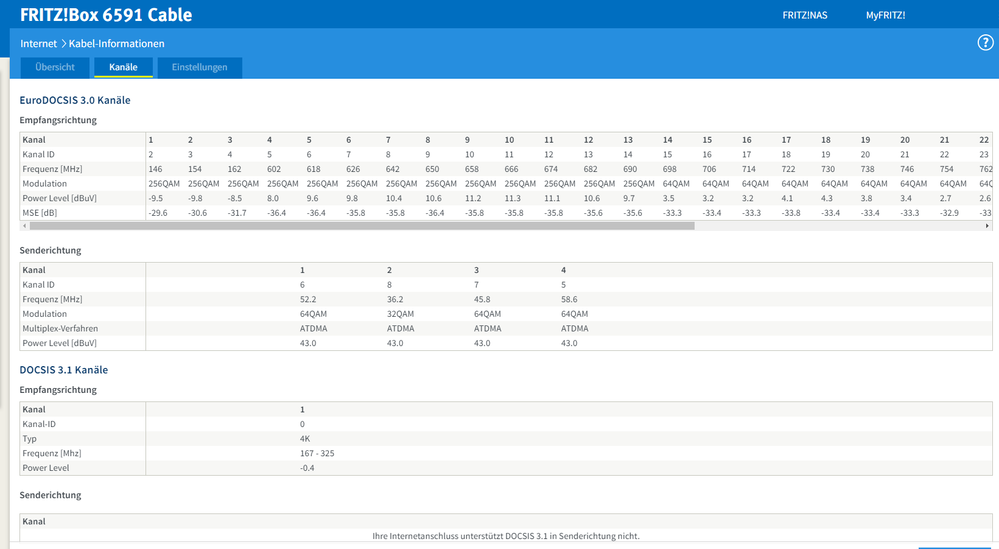Open the help question mark icon

[x=985, y=43]
